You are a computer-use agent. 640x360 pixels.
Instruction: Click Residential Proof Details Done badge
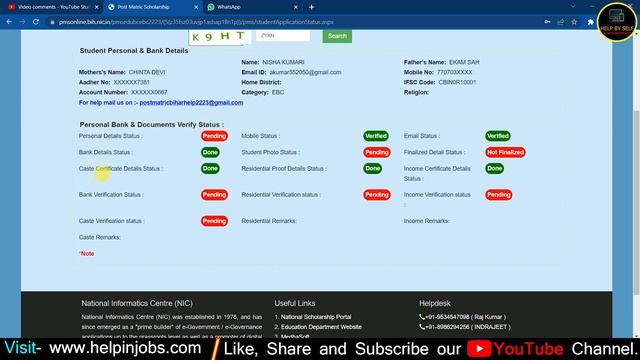pos(373,169)
